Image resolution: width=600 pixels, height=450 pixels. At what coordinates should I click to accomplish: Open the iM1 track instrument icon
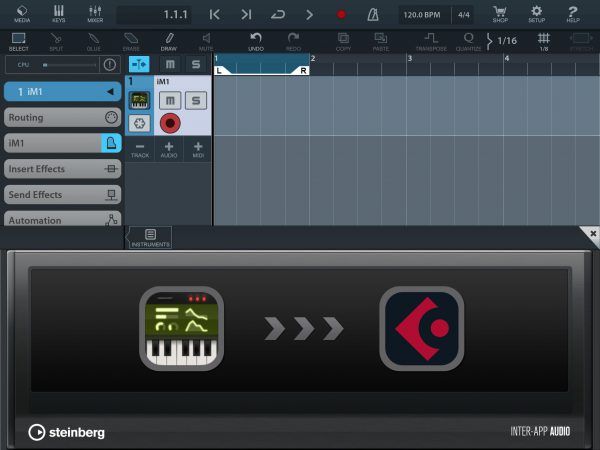click(139, 100)
